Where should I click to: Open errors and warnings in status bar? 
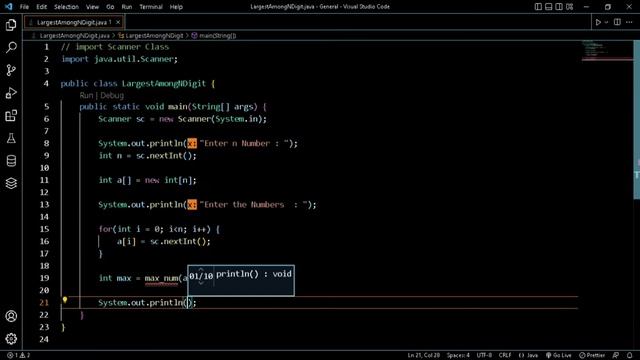click(x=19, y=356)
